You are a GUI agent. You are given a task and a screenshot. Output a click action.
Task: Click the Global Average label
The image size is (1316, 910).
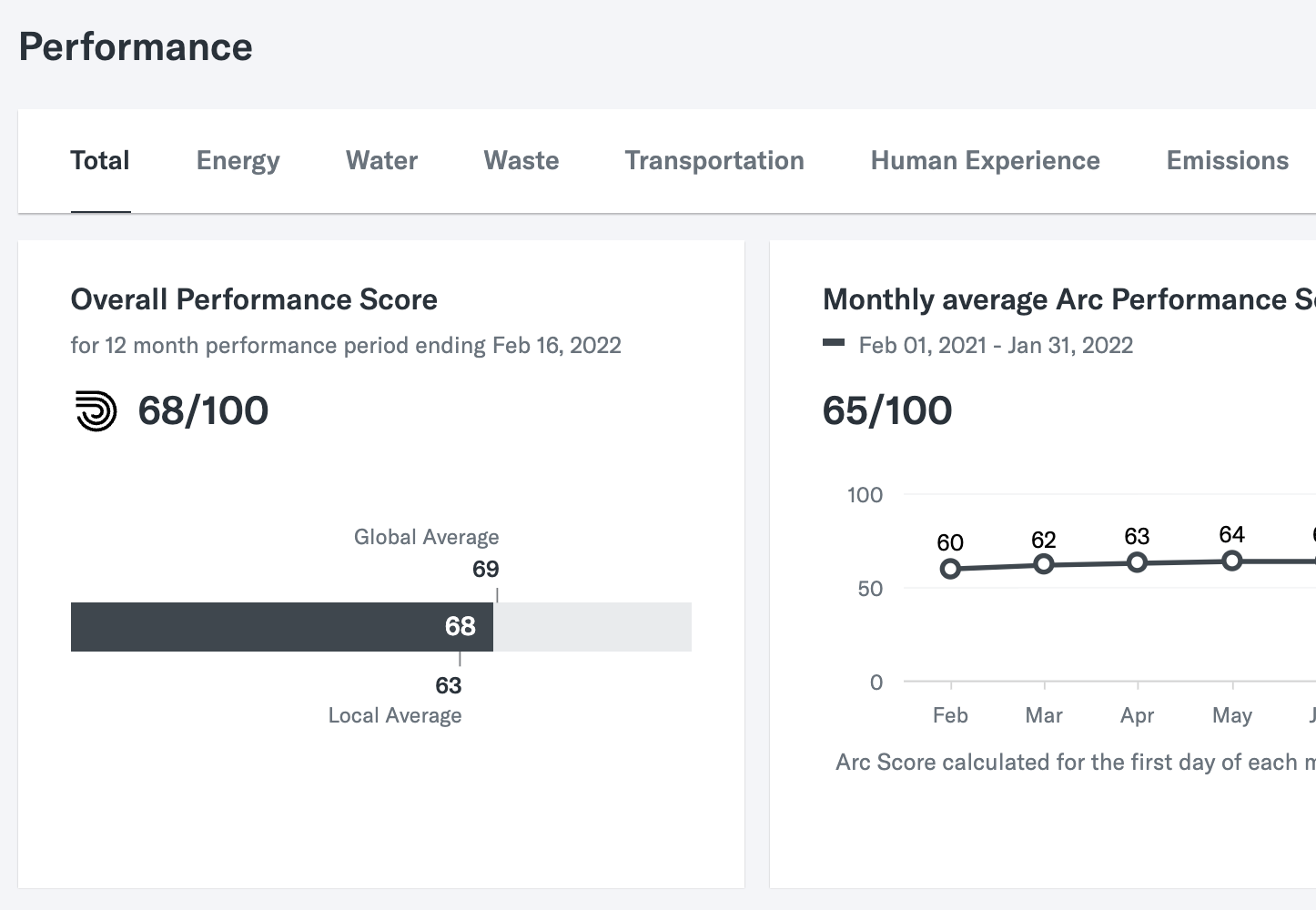426,537
